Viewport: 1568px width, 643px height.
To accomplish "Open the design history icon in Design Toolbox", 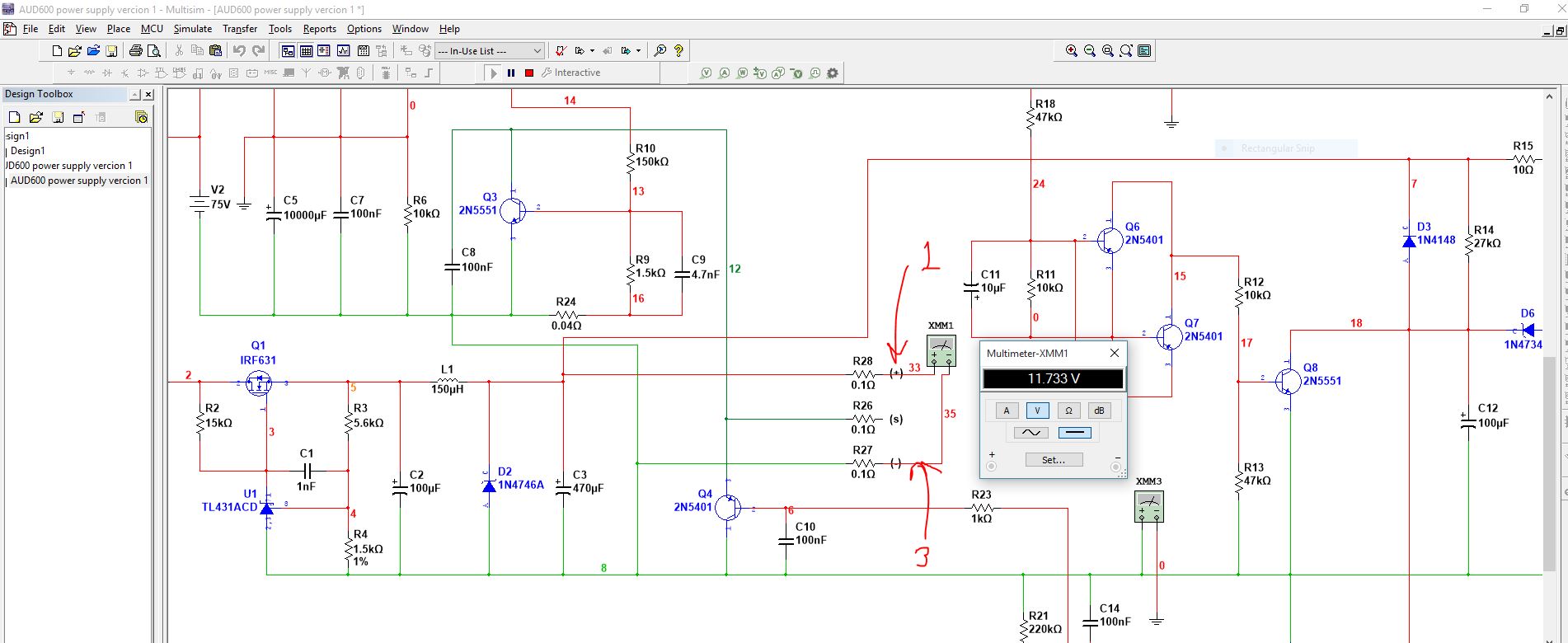I will [141, 117].
